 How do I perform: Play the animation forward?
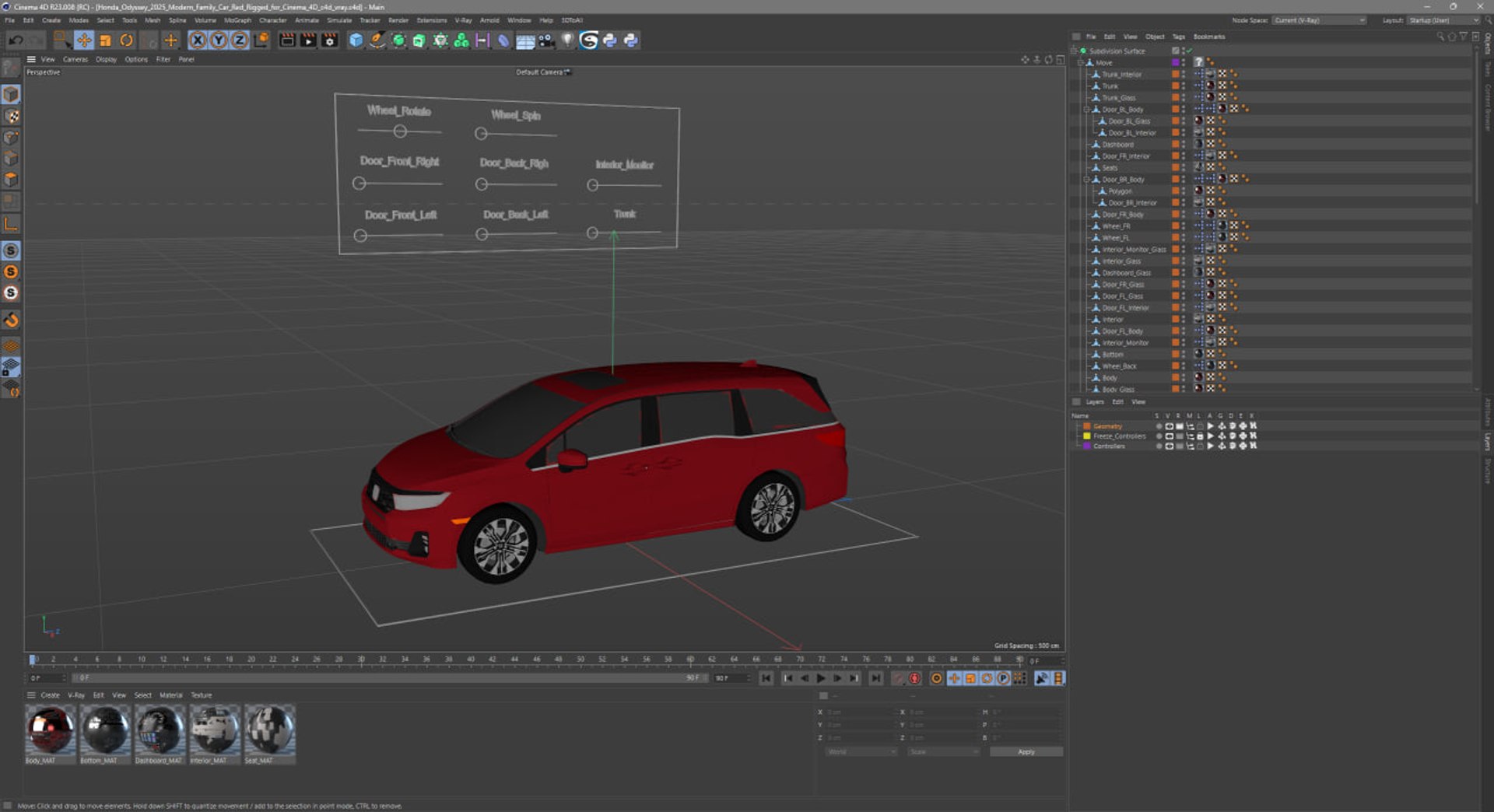click(x=821, y=678)
